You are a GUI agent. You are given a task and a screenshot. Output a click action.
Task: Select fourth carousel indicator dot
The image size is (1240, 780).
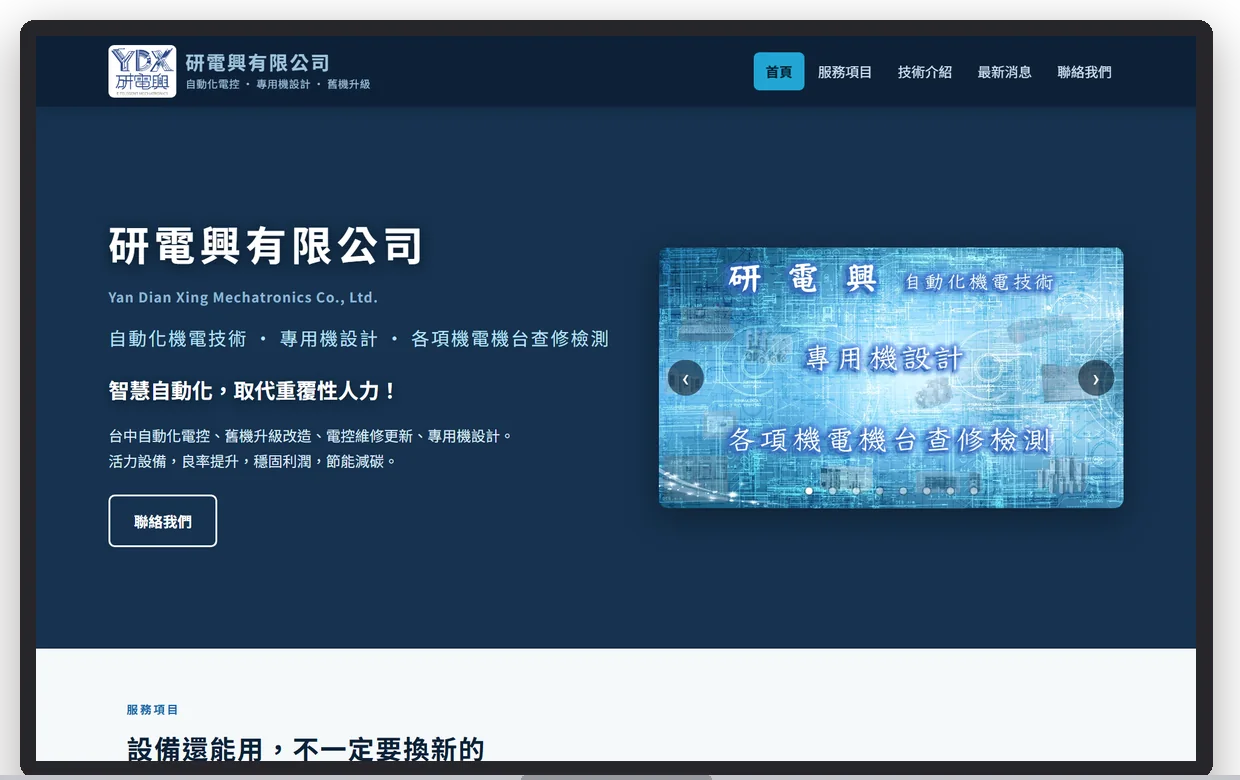[x=879, y=491]
